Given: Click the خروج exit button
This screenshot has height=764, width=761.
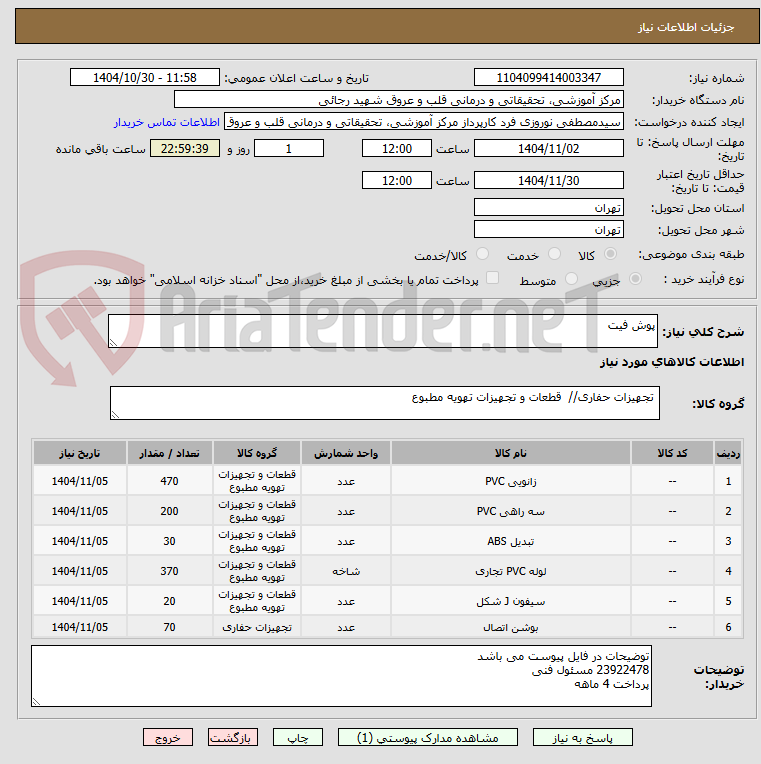Looking at the screenshot, I should (168, 738).
